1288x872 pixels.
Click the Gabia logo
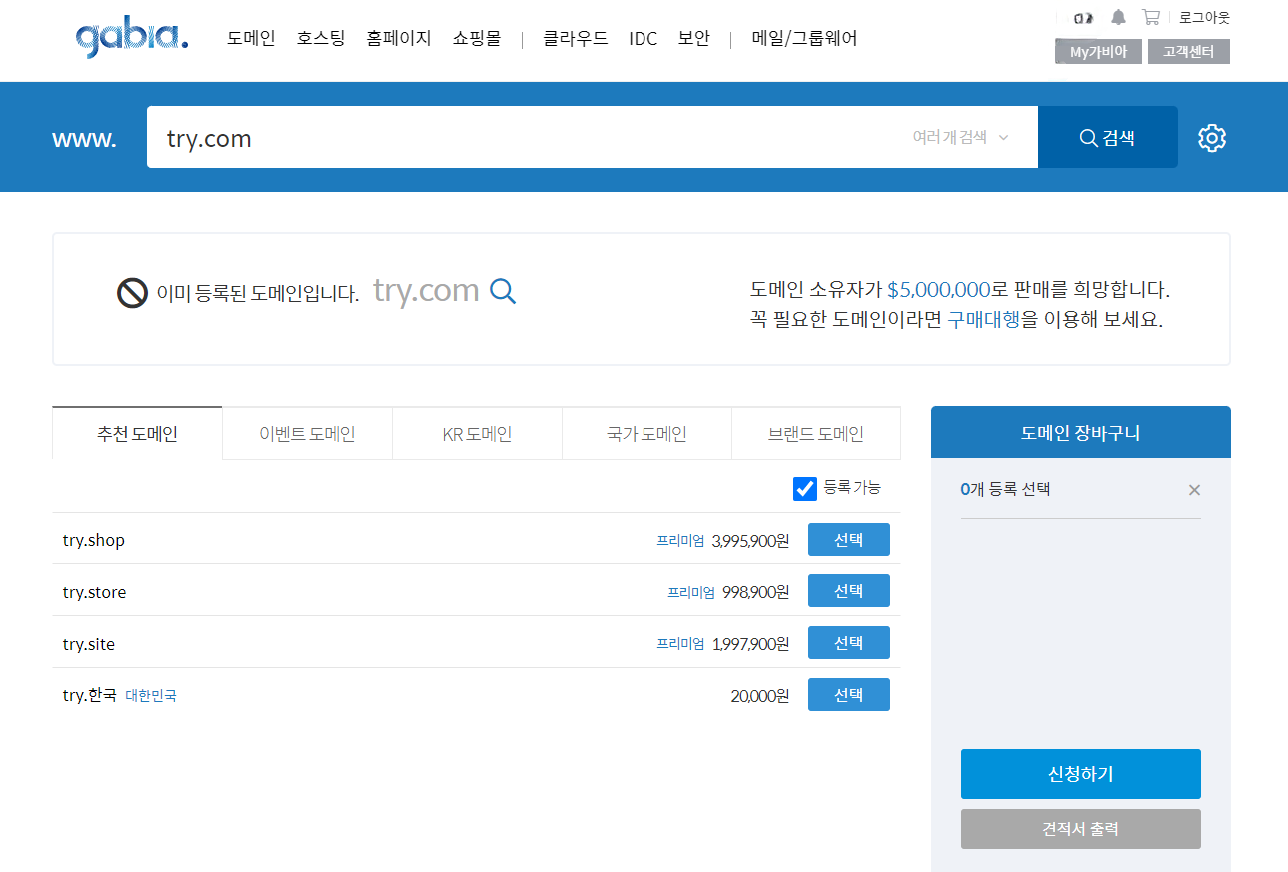pos(131,39)
